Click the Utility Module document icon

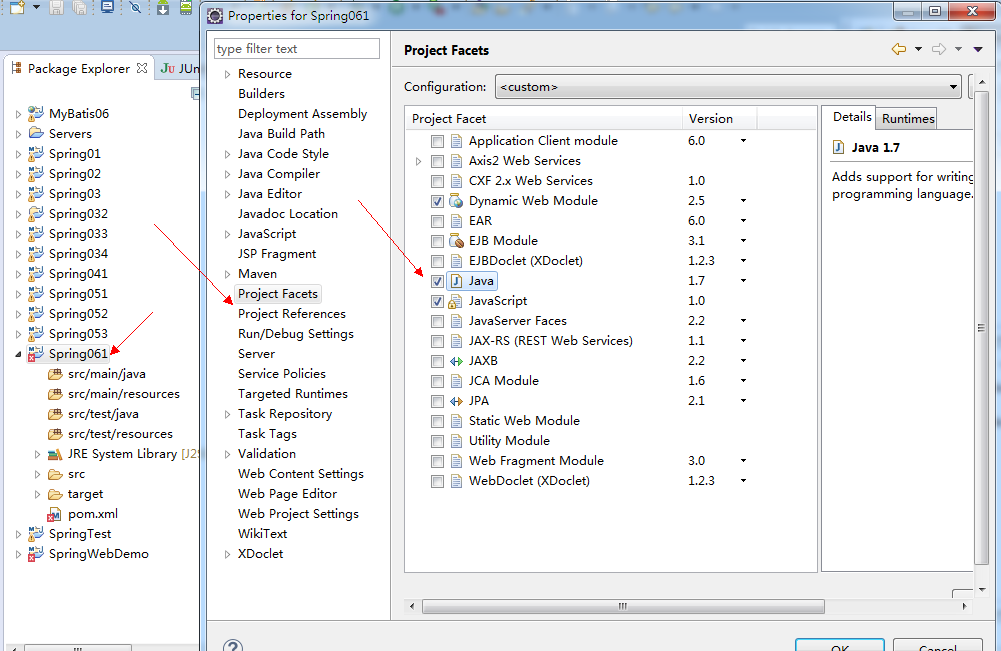[456, 441]
